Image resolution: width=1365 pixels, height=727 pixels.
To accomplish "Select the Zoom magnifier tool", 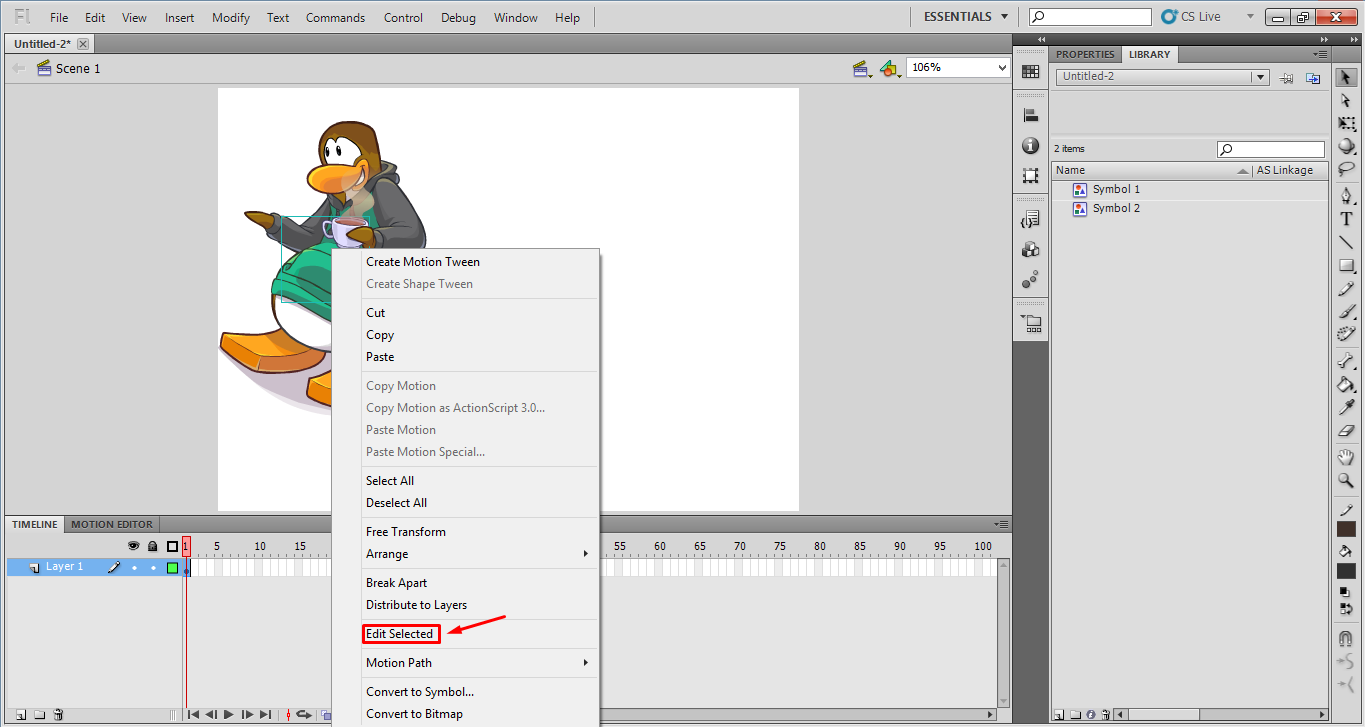I will pos(1346,480).
